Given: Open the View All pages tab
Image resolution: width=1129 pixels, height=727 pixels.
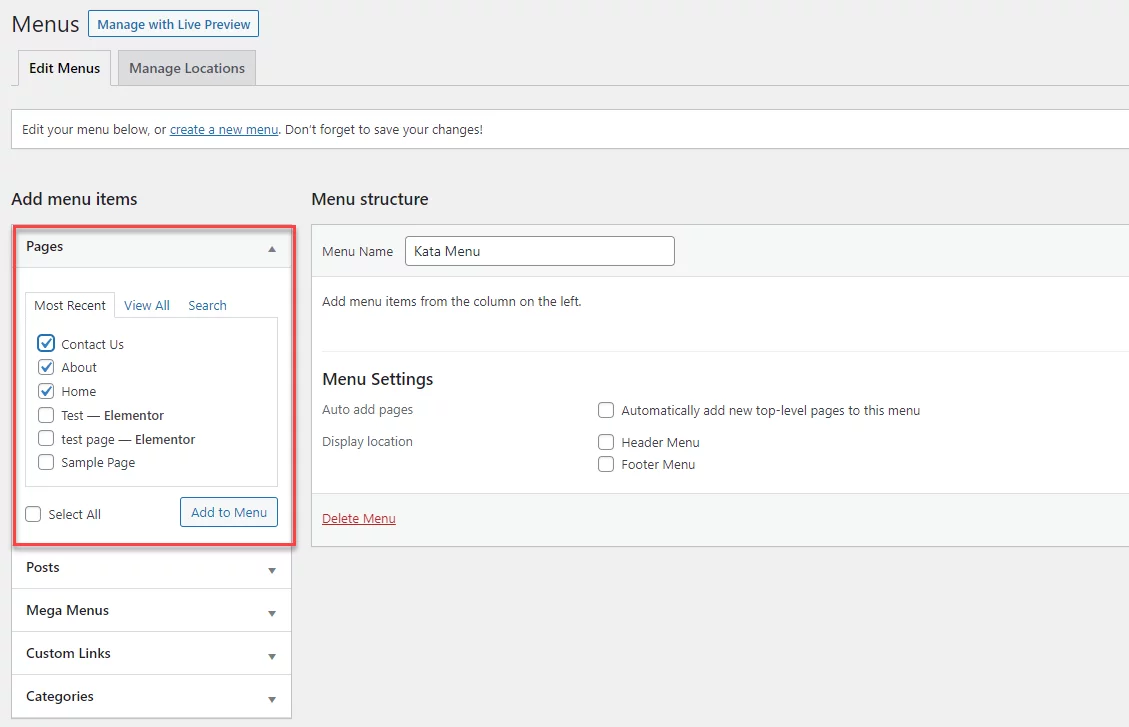Looking at the screenshot, I should point(147,305).
